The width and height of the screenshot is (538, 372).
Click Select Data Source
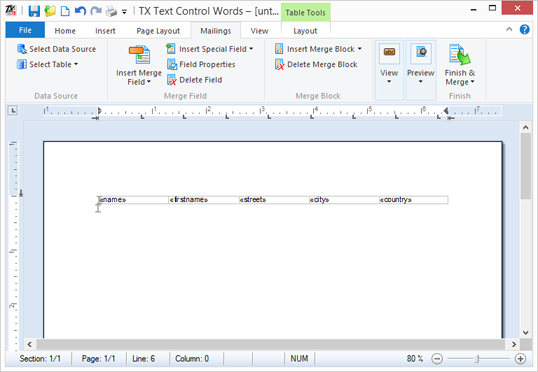57,49
